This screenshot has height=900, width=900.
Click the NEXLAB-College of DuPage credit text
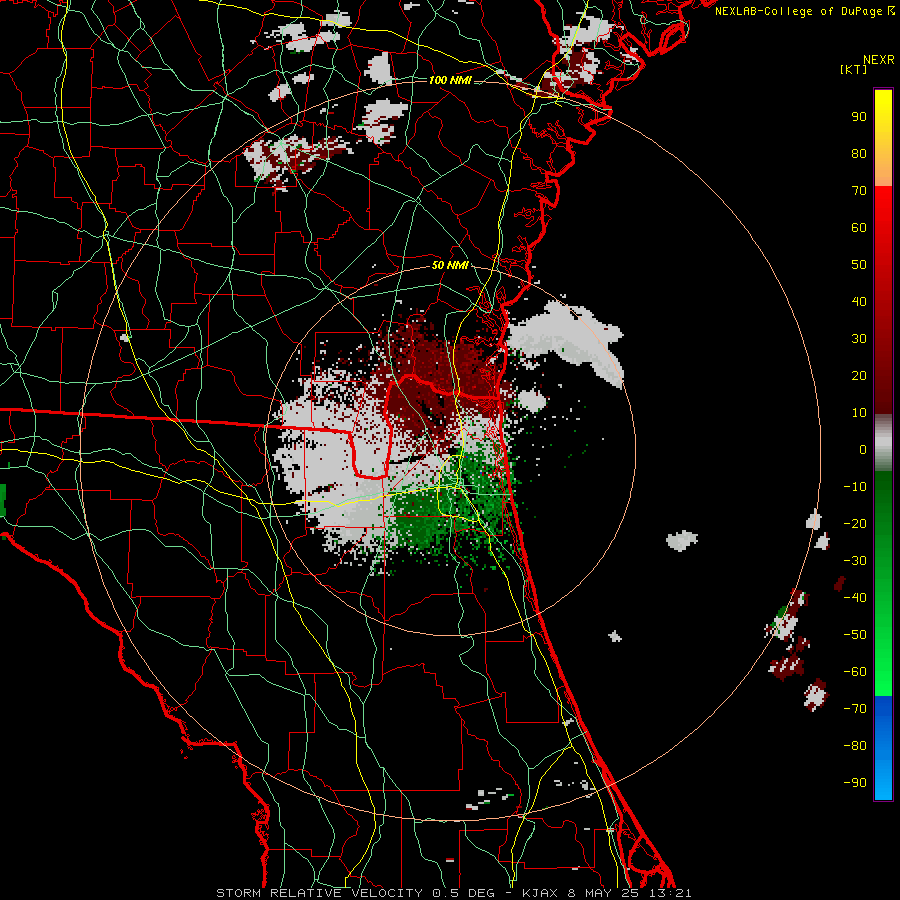pyautogui.click(x=799, y=11)
